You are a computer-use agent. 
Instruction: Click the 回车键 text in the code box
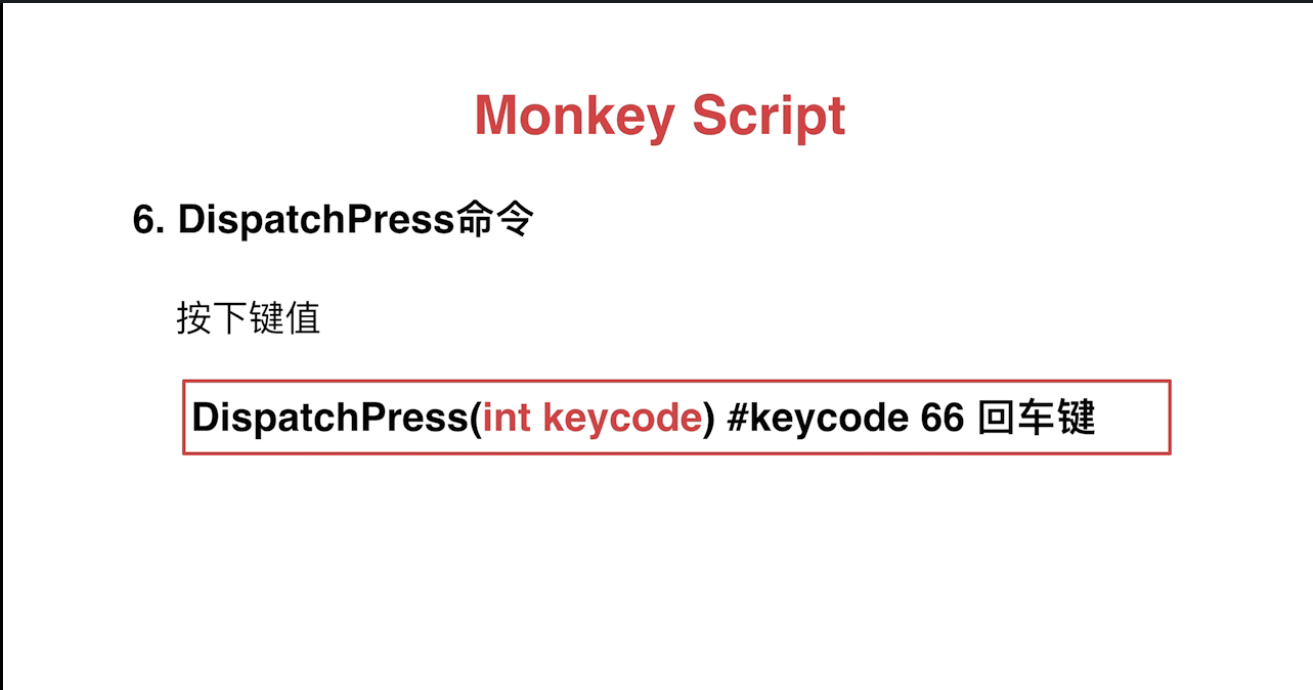pos(1036,418)
